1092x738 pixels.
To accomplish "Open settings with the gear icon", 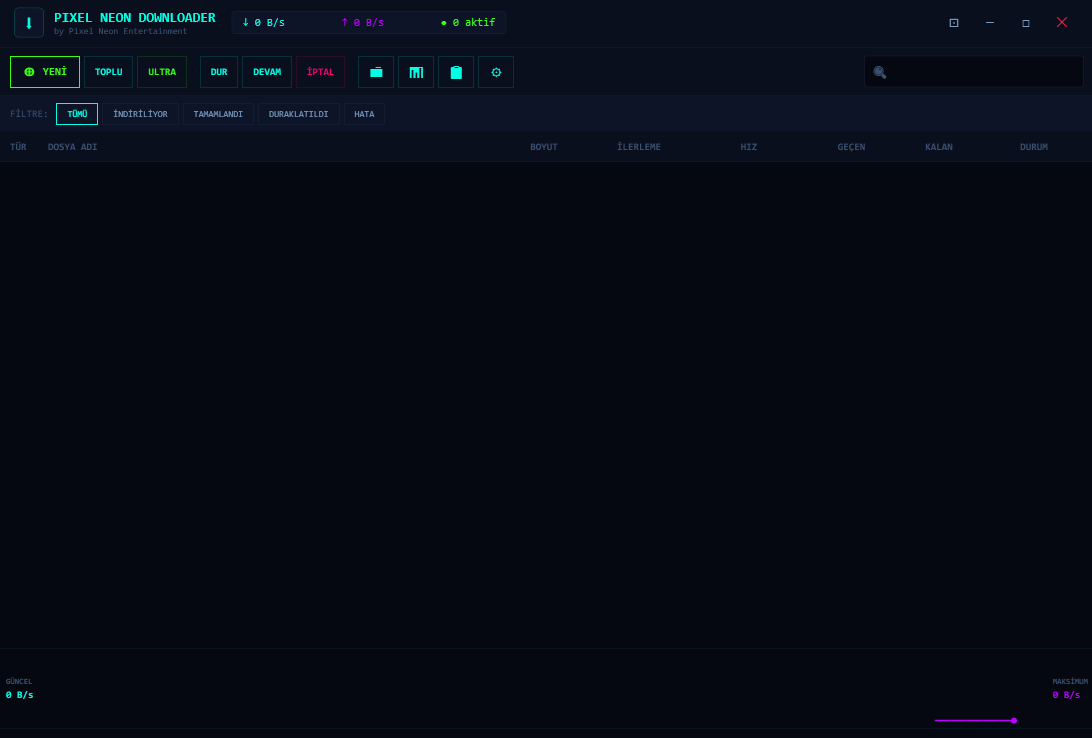I will (496, 72).
